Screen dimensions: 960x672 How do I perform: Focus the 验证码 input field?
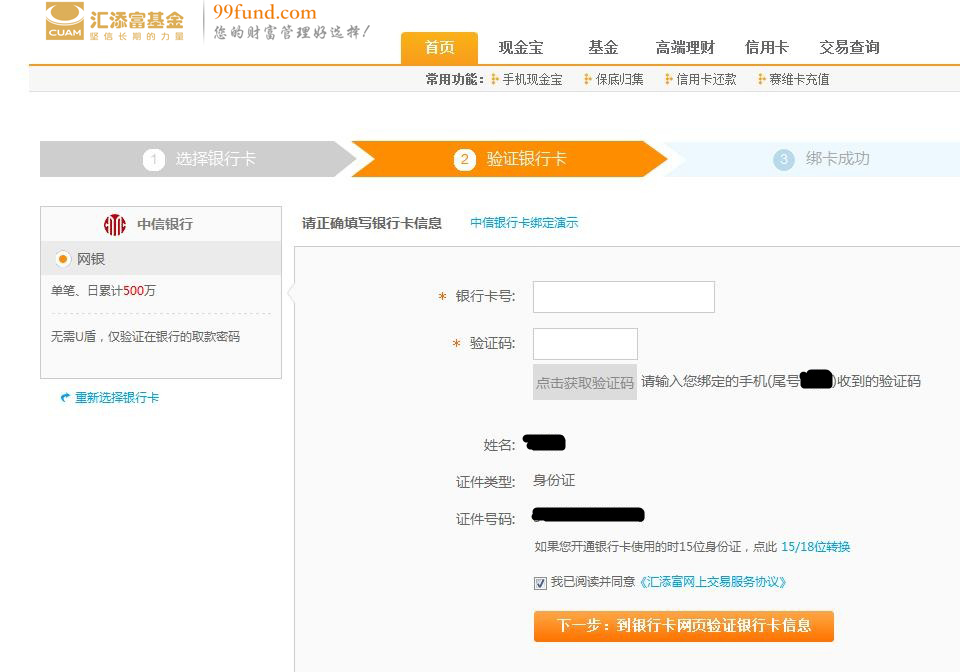pyautogui.click(x=585, y=344)
